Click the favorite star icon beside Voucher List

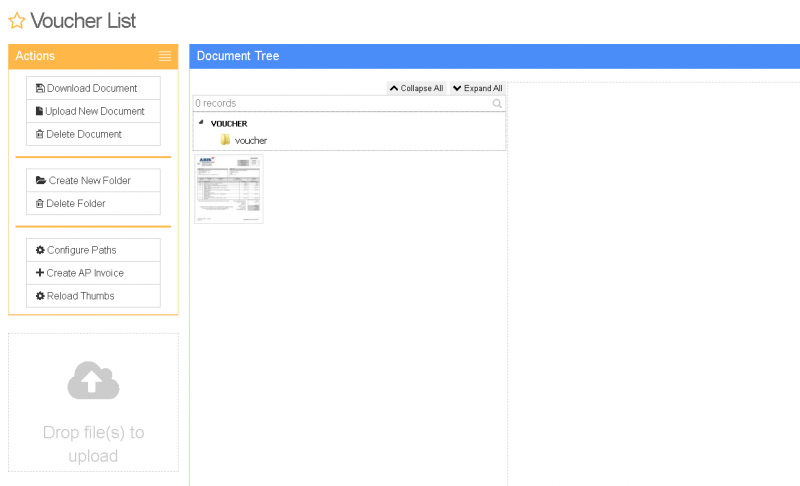tap(17, 21)
